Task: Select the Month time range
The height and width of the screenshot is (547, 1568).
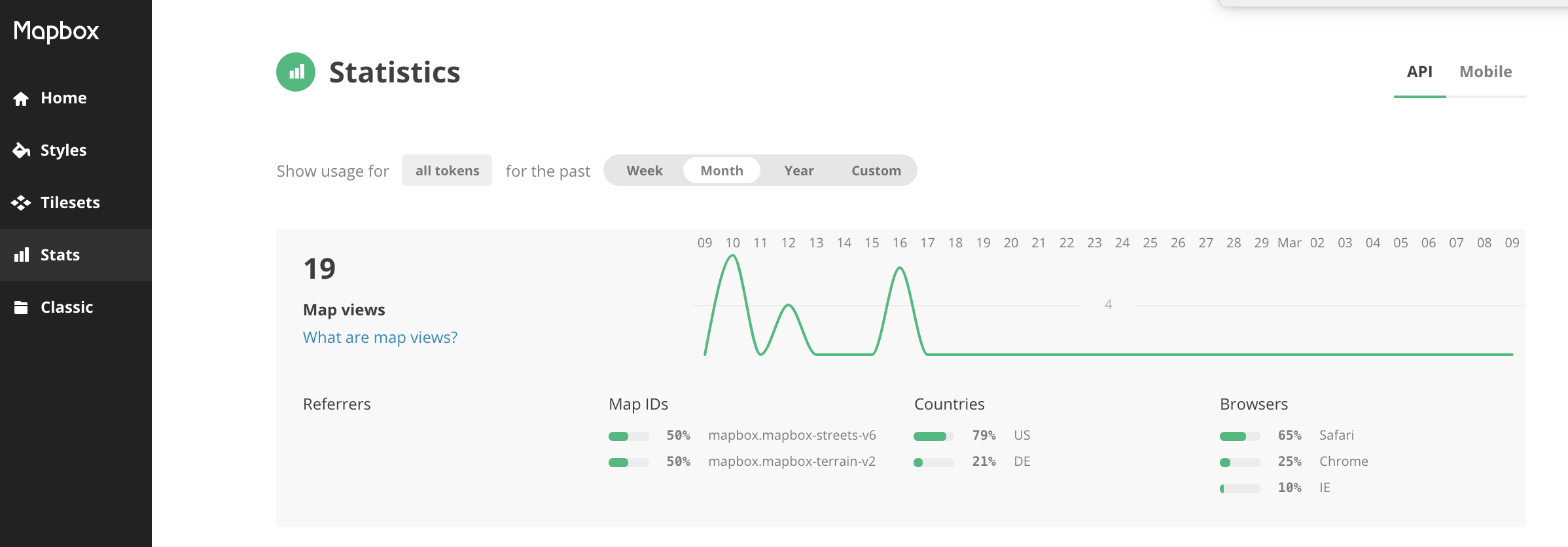Action: 722,170
